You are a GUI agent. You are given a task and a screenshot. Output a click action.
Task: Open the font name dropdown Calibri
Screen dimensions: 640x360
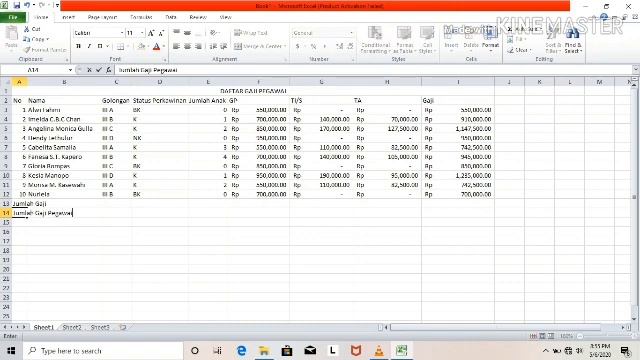tap(122, 33)
